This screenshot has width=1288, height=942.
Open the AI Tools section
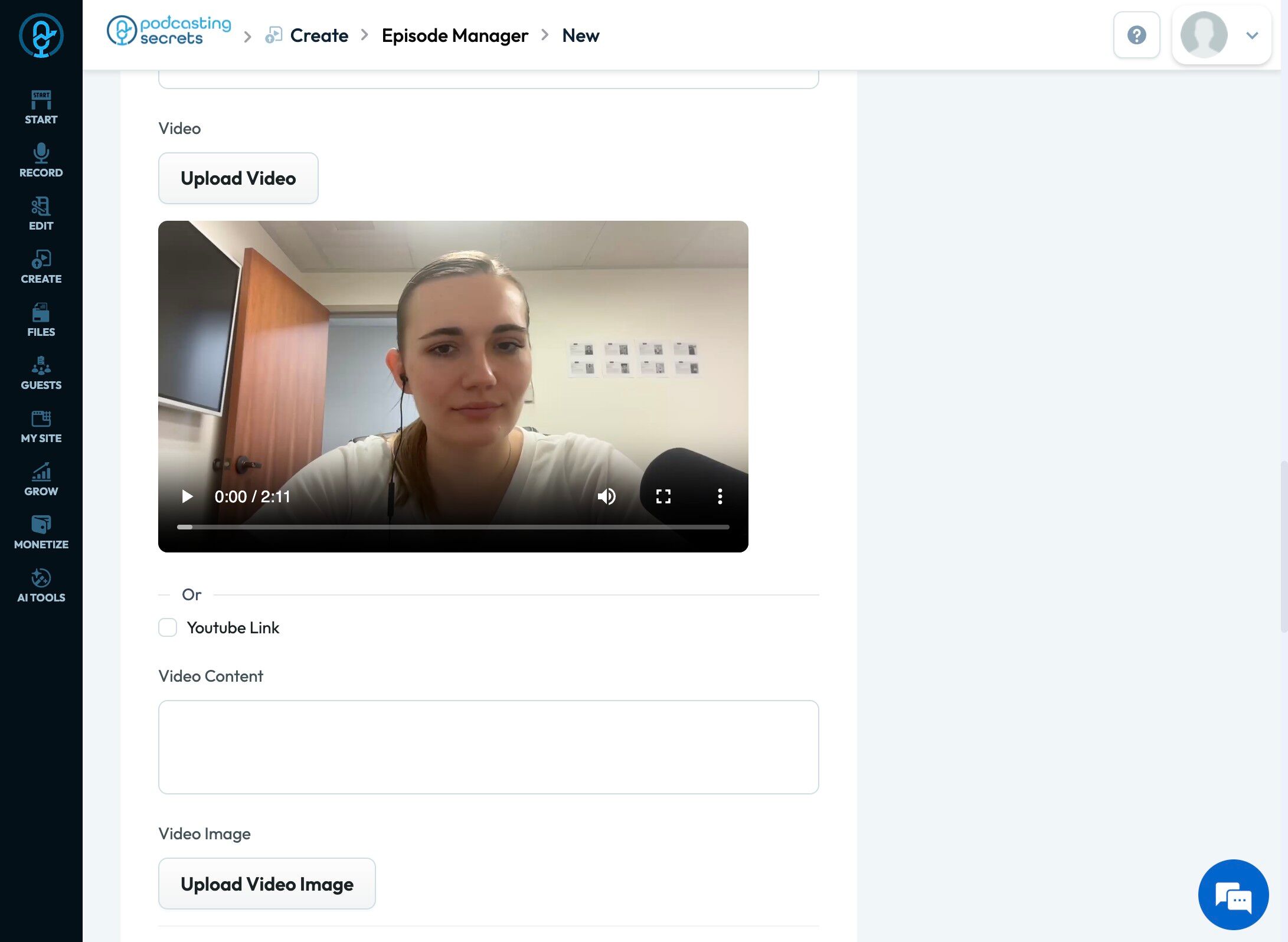point(41,586)
